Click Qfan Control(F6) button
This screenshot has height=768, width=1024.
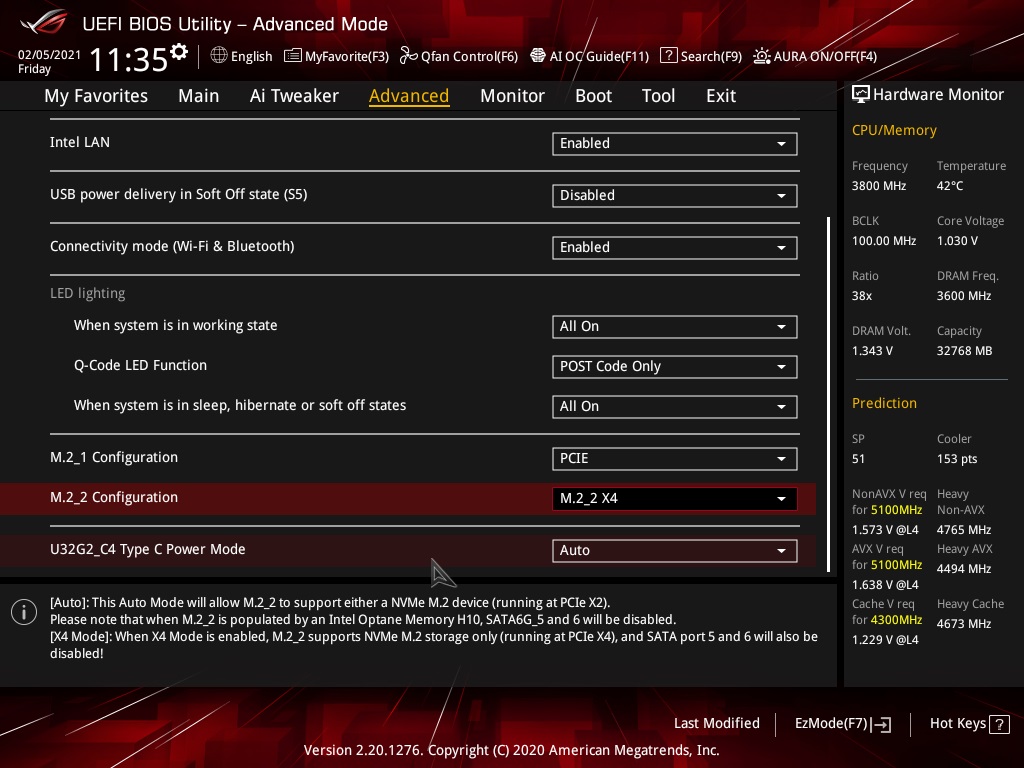click(x=459, y=56)
